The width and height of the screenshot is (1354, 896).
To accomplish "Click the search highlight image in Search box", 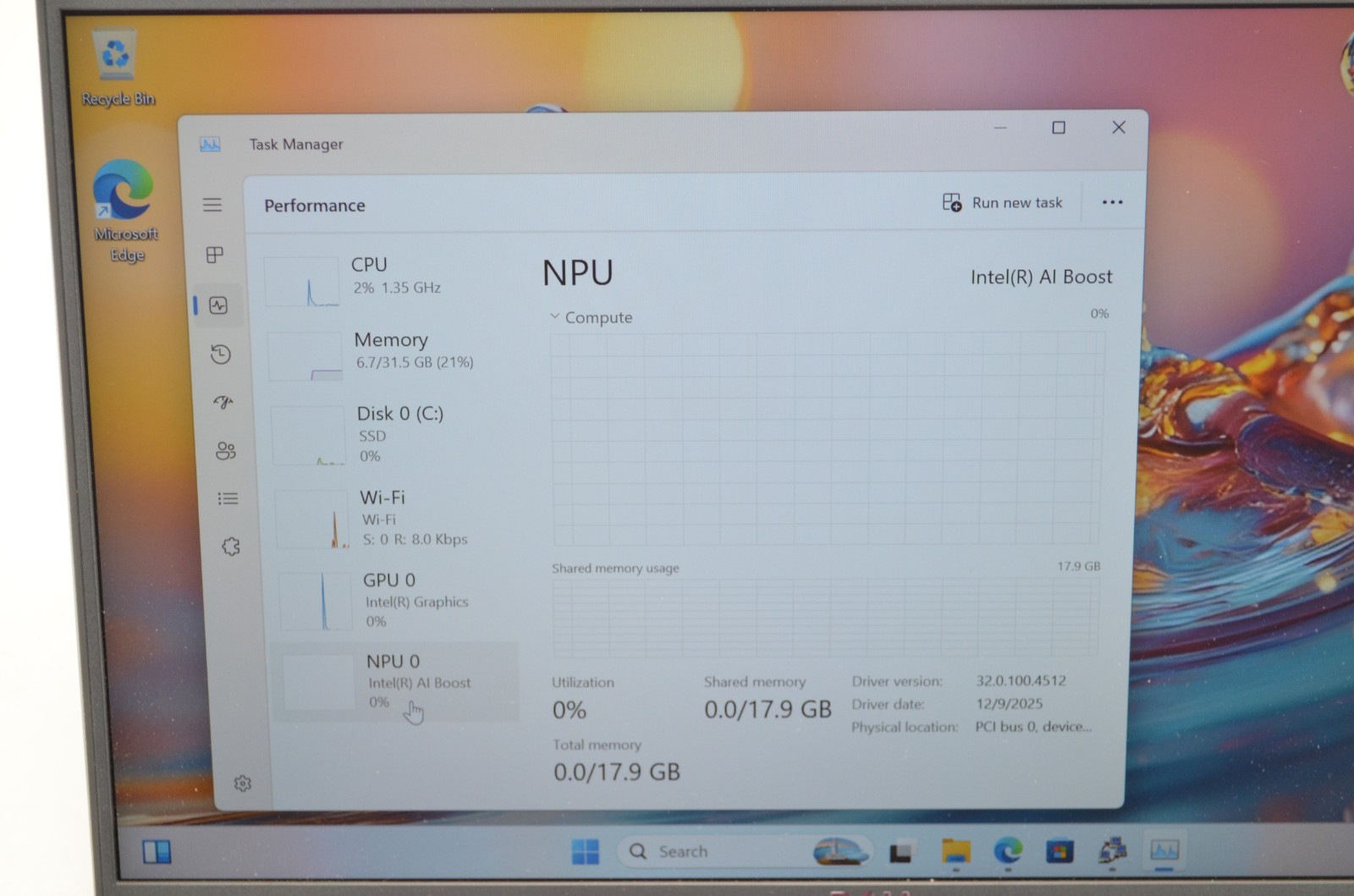I will click(840, 851).
